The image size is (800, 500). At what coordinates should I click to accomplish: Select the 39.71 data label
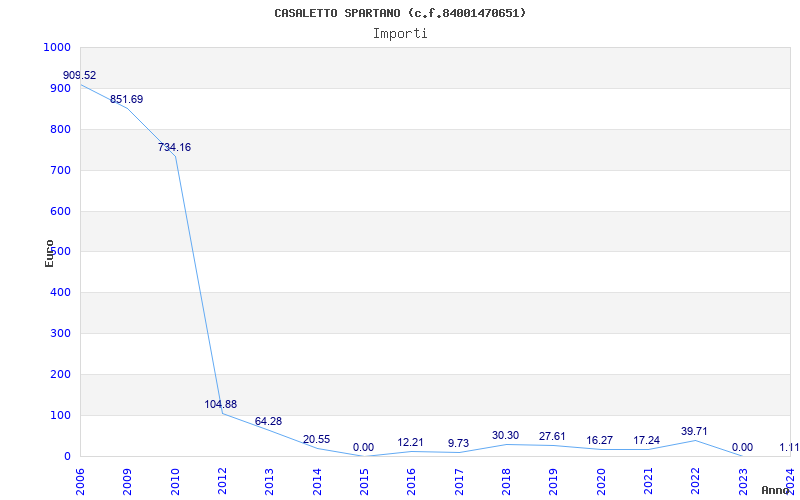[694, 432]
